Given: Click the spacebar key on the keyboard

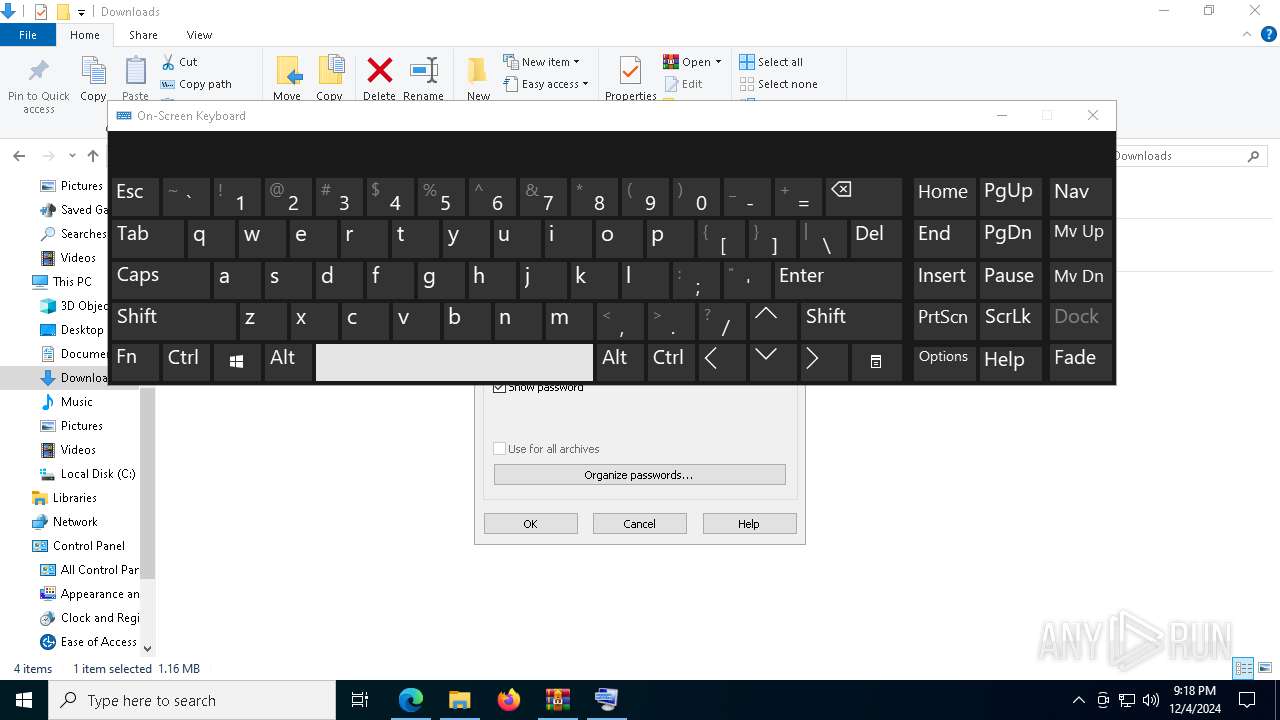Looking at the screenshot, I should click(x=454, y=362).
